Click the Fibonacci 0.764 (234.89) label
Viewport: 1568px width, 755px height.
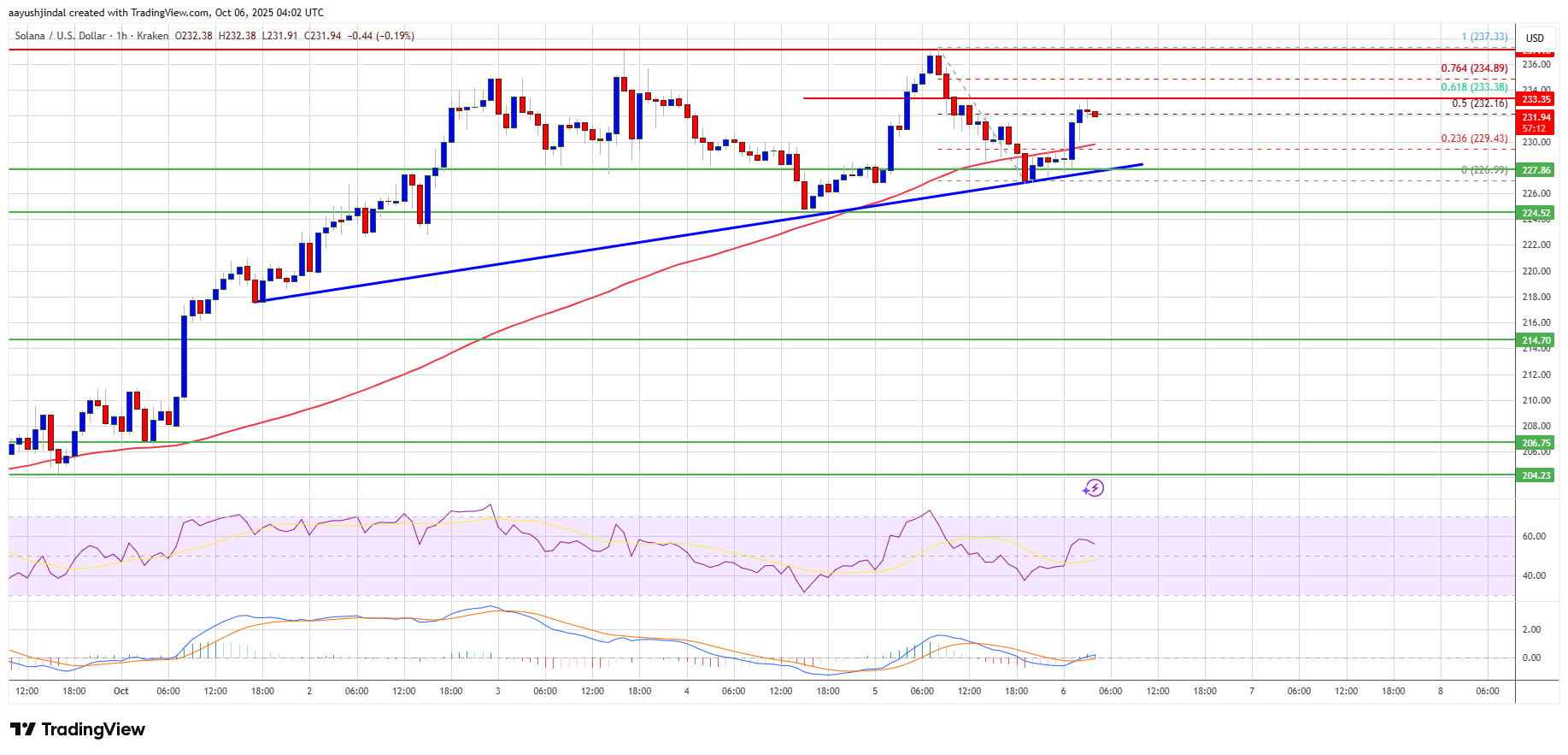(1474, 68)
